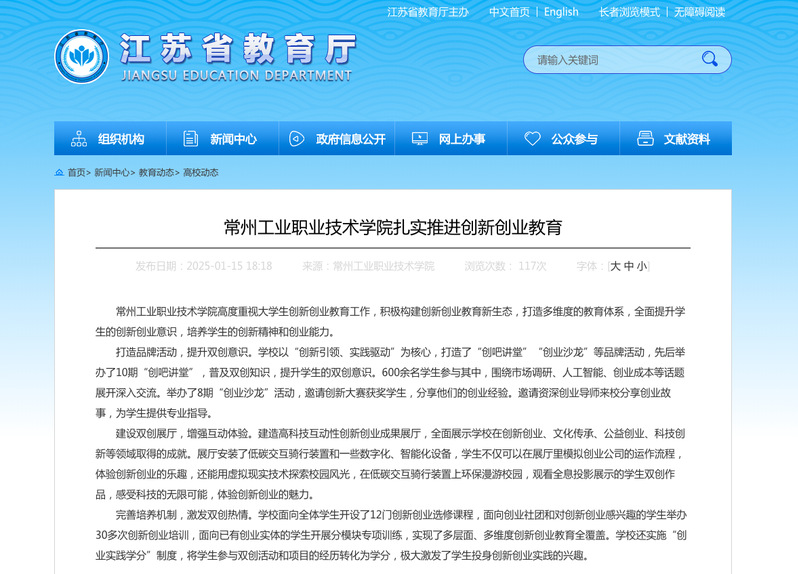Click the 组织机构 organization chart icon
The image size is (798, 574).
79,139
